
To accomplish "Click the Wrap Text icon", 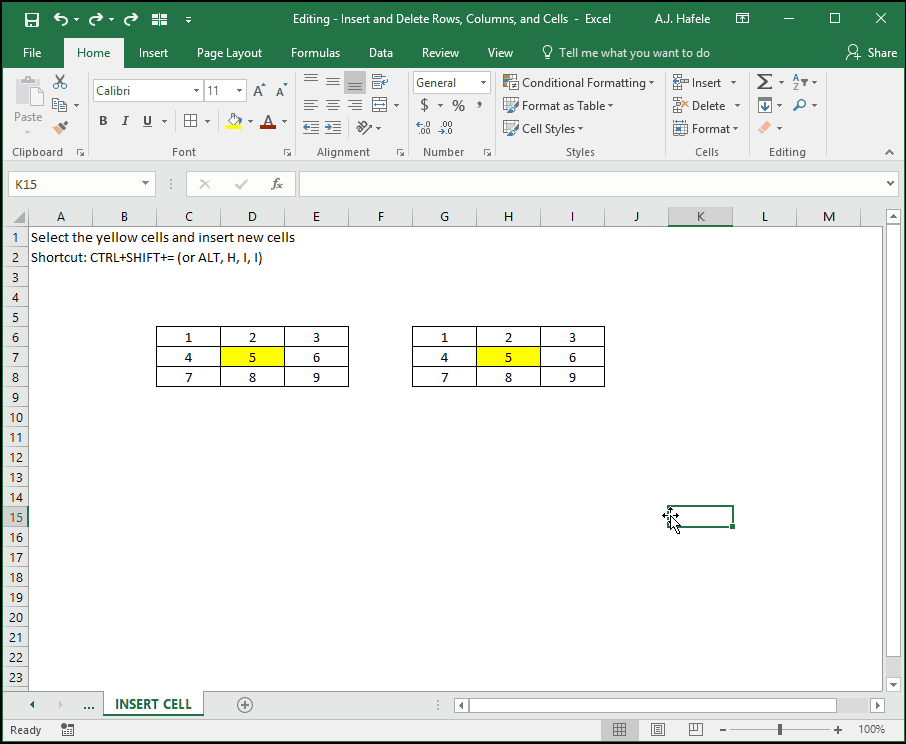I will pyautogui.click(x=380, y=81).
